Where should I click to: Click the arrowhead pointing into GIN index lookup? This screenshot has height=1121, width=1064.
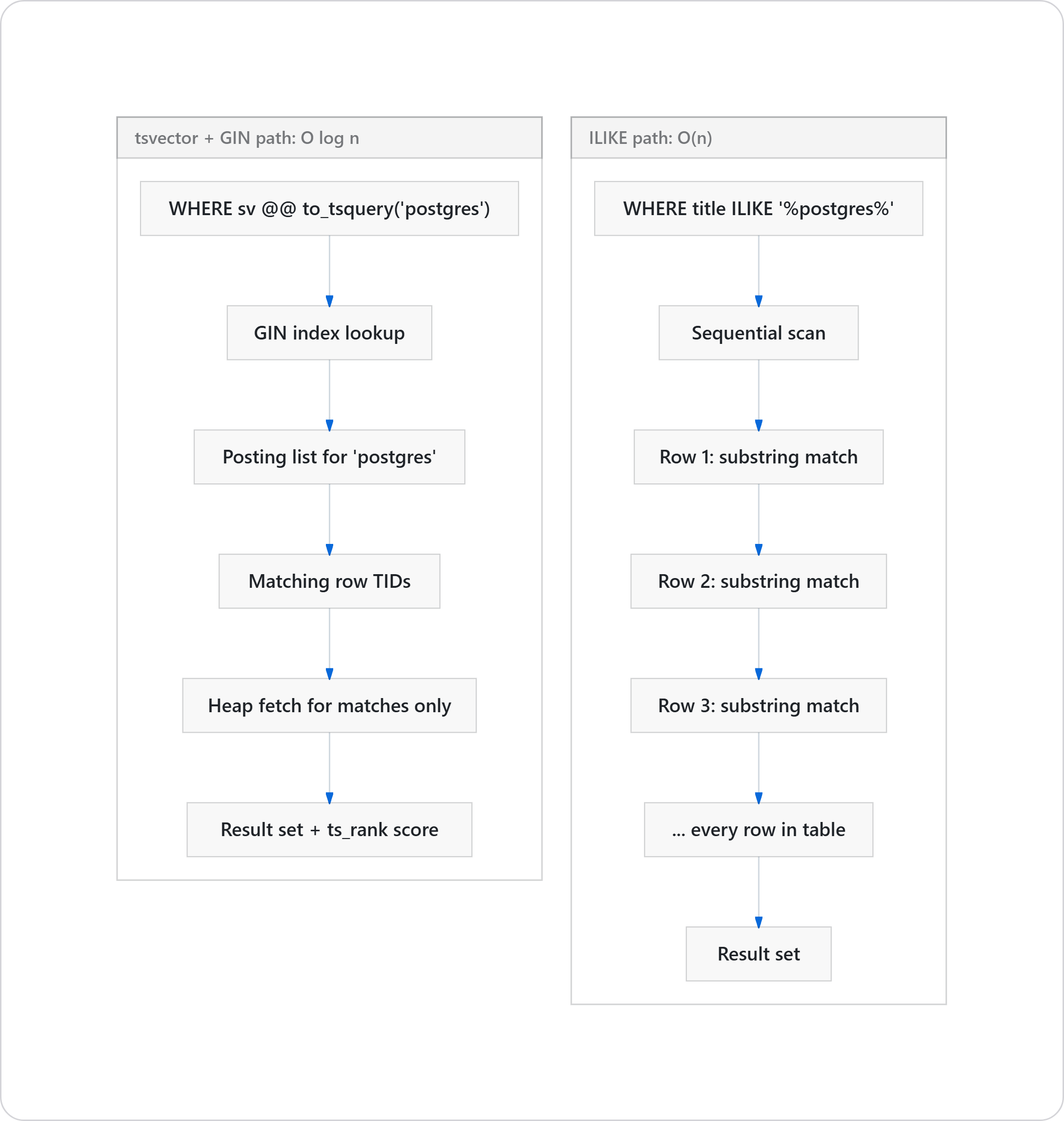329,300
